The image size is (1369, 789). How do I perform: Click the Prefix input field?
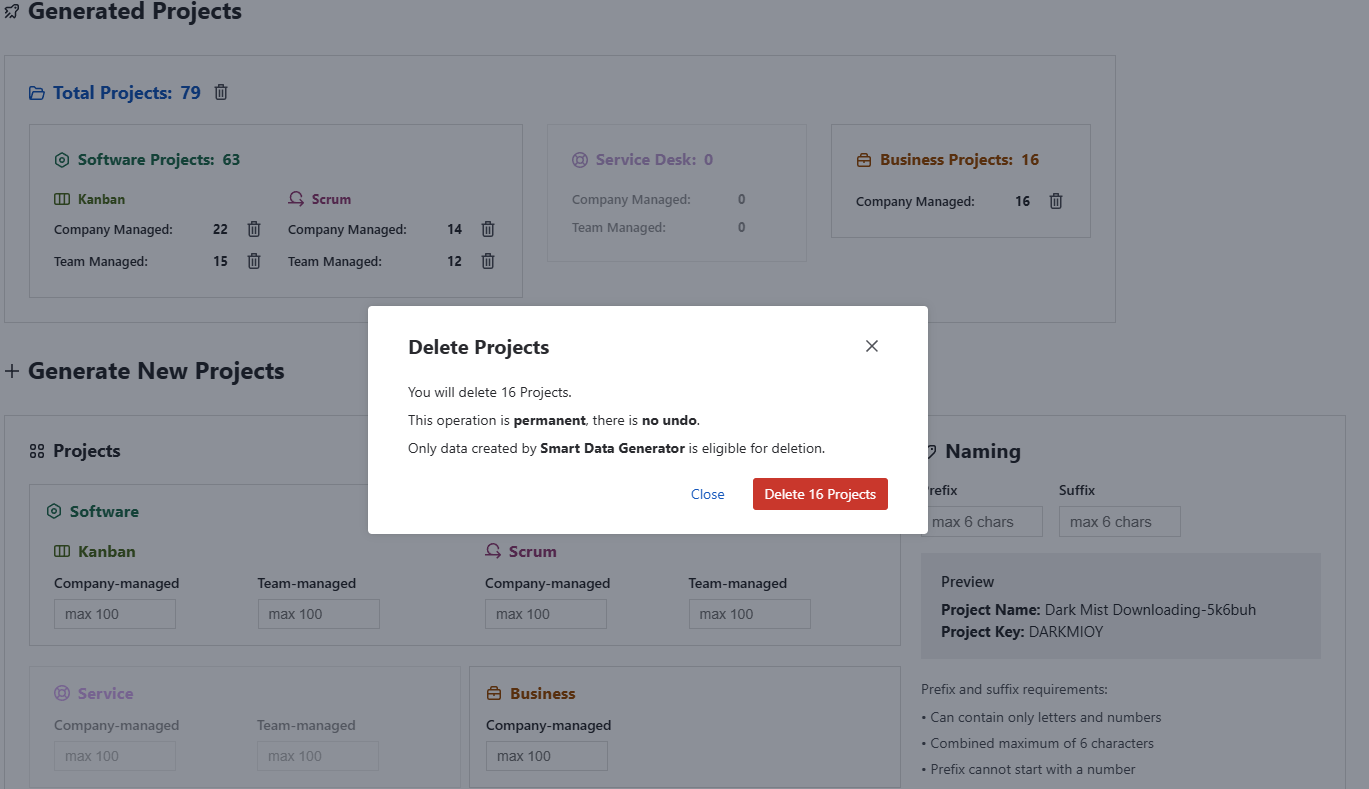click(982, 521)
